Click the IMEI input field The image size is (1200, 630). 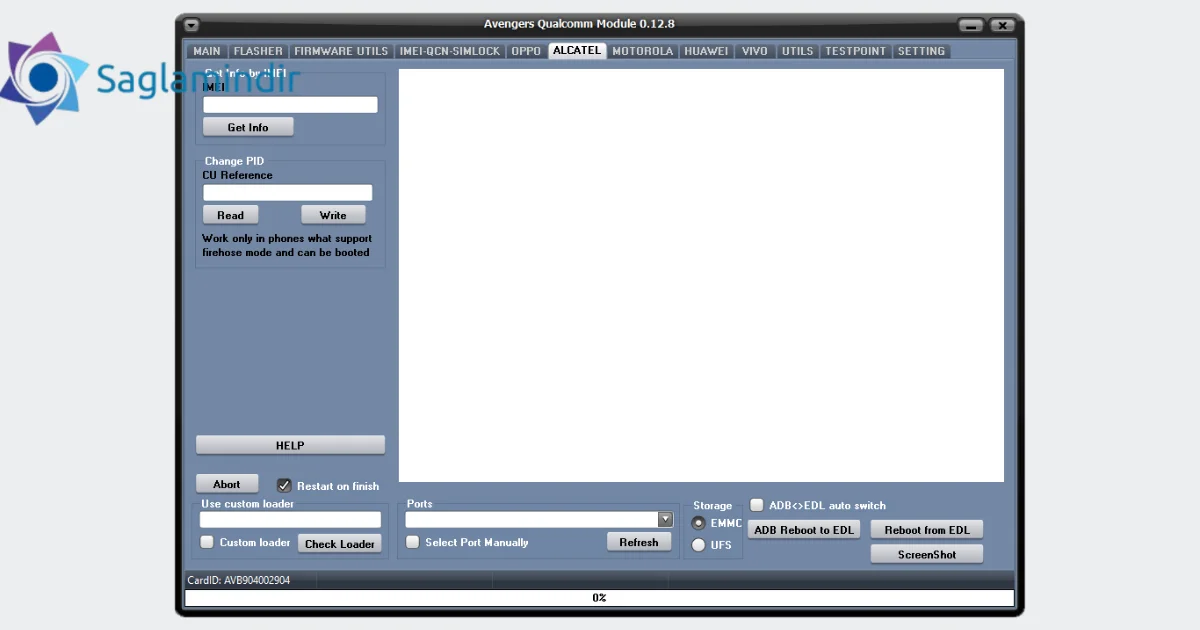click(290, 105)
